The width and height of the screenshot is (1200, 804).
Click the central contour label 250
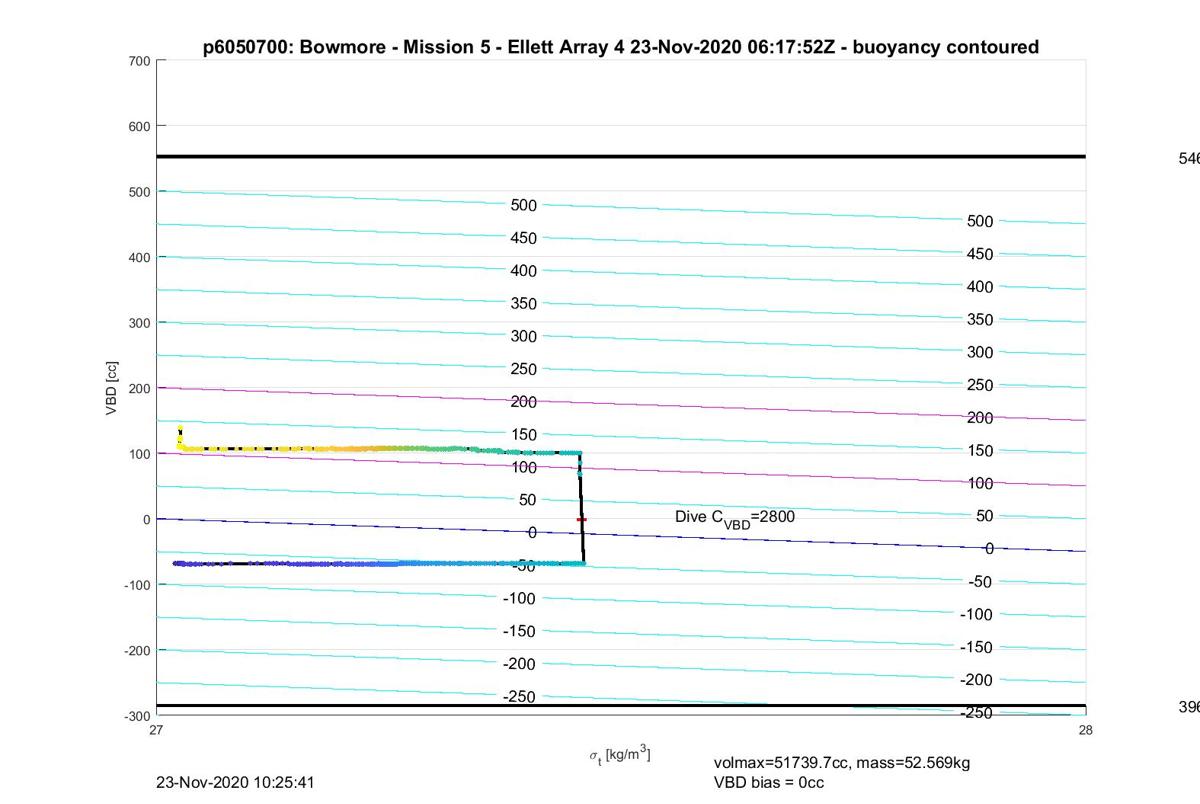click(x=524, y=369)
